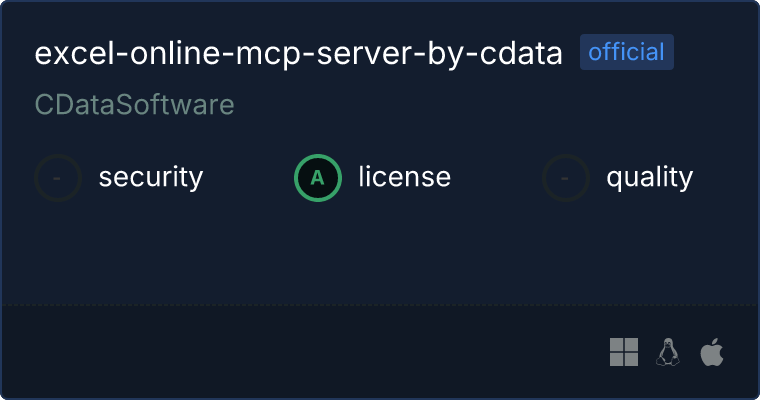Viewport: 760px width, 400px height.
Task: Click blank space right of the CDataSoftware text
Action: [494, 105]
